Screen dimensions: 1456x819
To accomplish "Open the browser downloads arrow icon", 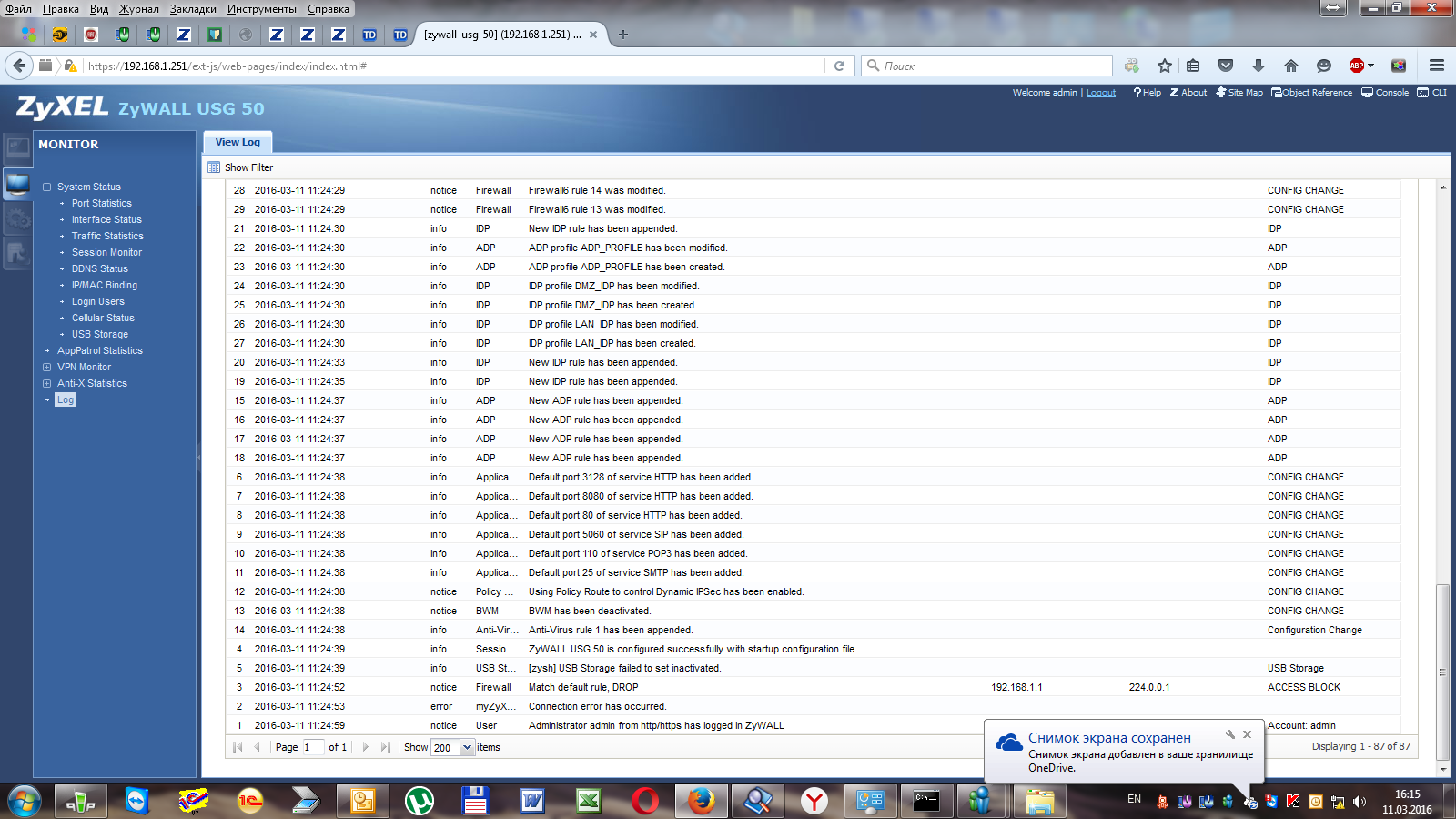I will (1259, 66).
